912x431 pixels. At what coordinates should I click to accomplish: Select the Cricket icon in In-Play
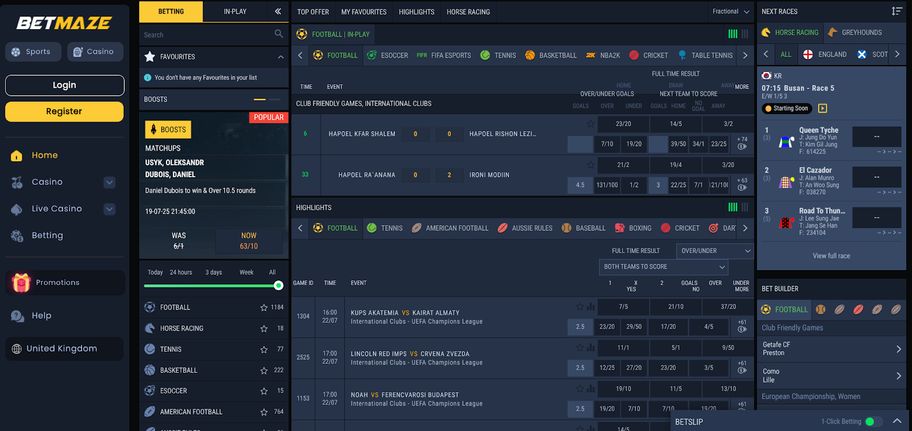pyautogui.click(x=633, y=55)
